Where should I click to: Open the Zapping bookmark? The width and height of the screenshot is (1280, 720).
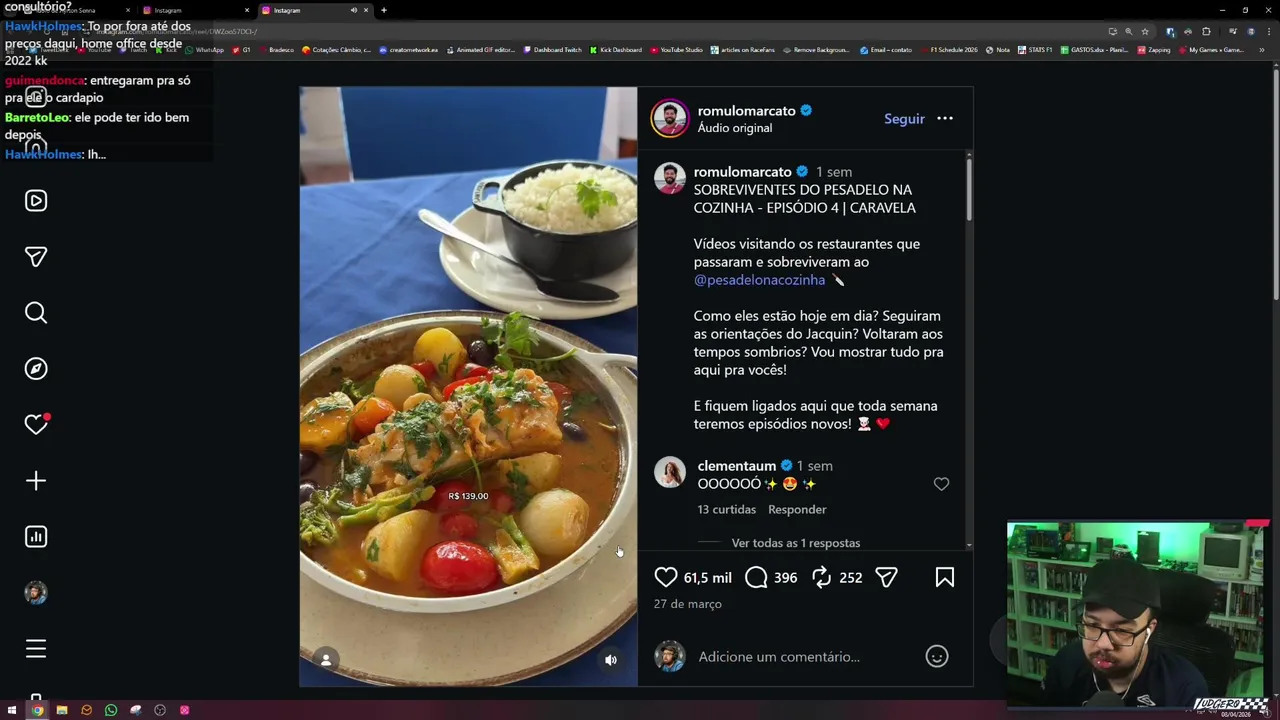coord(1154,50)
